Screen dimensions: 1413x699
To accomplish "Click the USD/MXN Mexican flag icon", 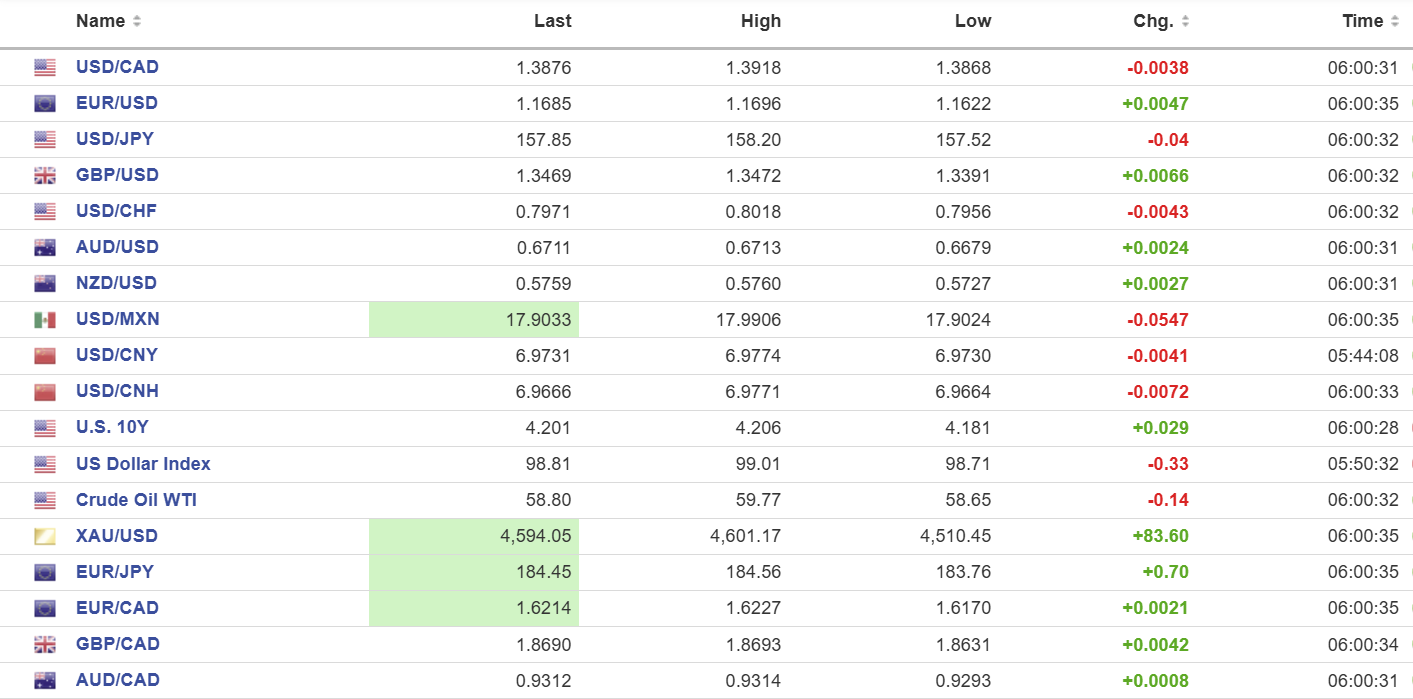I will coord(45,320).
